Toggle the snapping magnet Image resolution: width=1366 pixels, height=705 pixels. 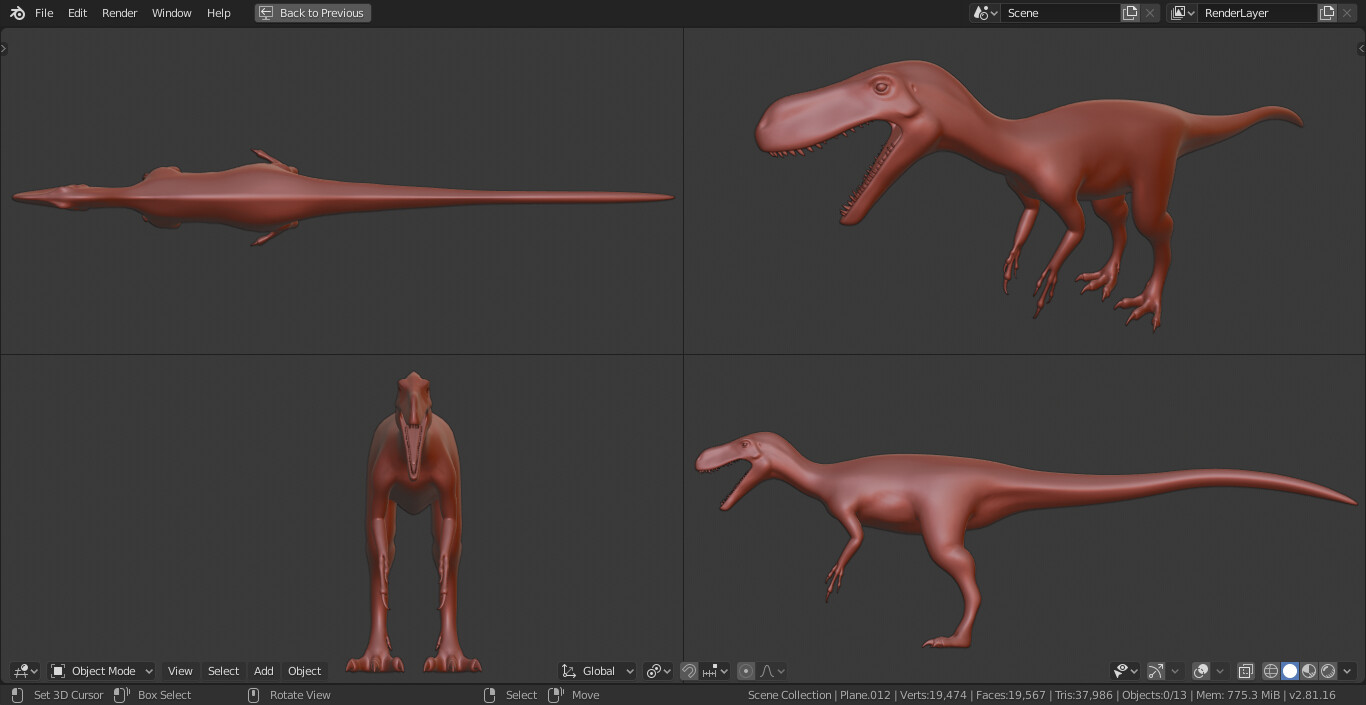[689, 671]
